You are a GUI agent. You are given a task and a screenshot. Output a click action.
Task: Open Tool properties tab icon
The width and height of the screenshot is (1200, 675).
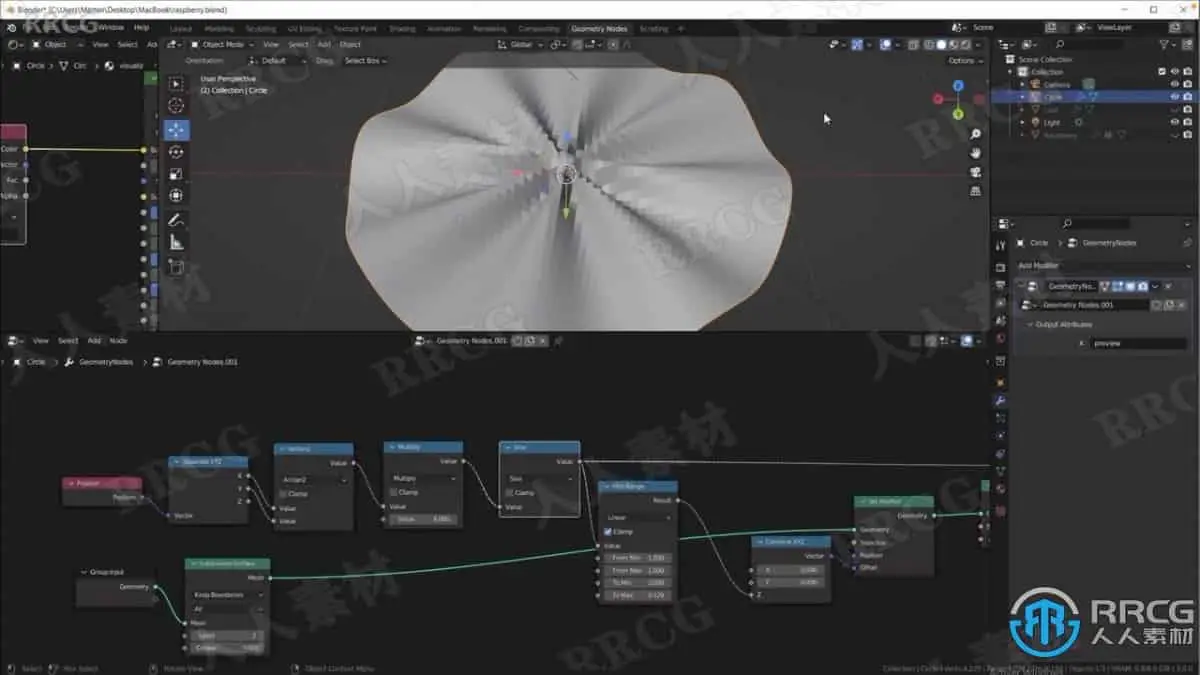[1000, 246]
